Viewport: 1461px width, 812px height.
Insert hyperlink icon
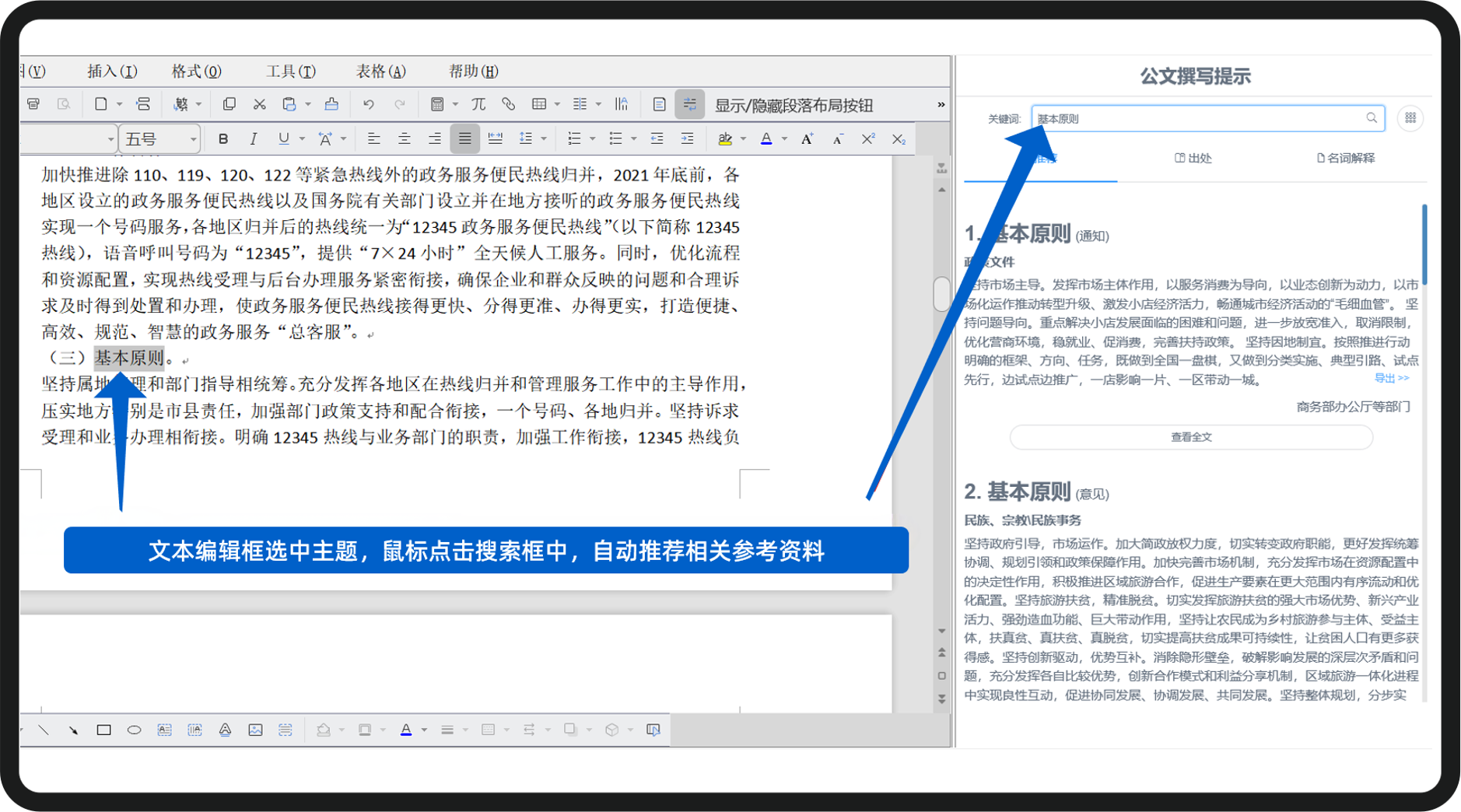click(508, 104)
